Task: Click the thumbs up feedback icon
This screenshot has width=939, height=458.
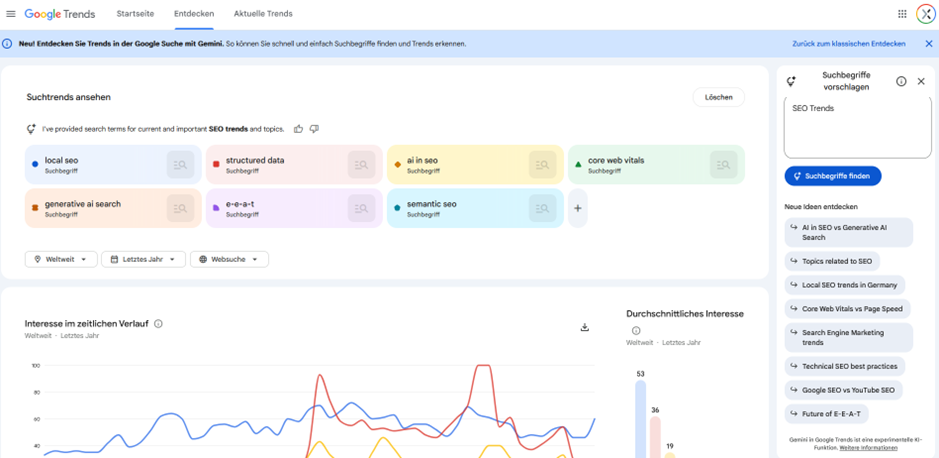Action: 298,129
